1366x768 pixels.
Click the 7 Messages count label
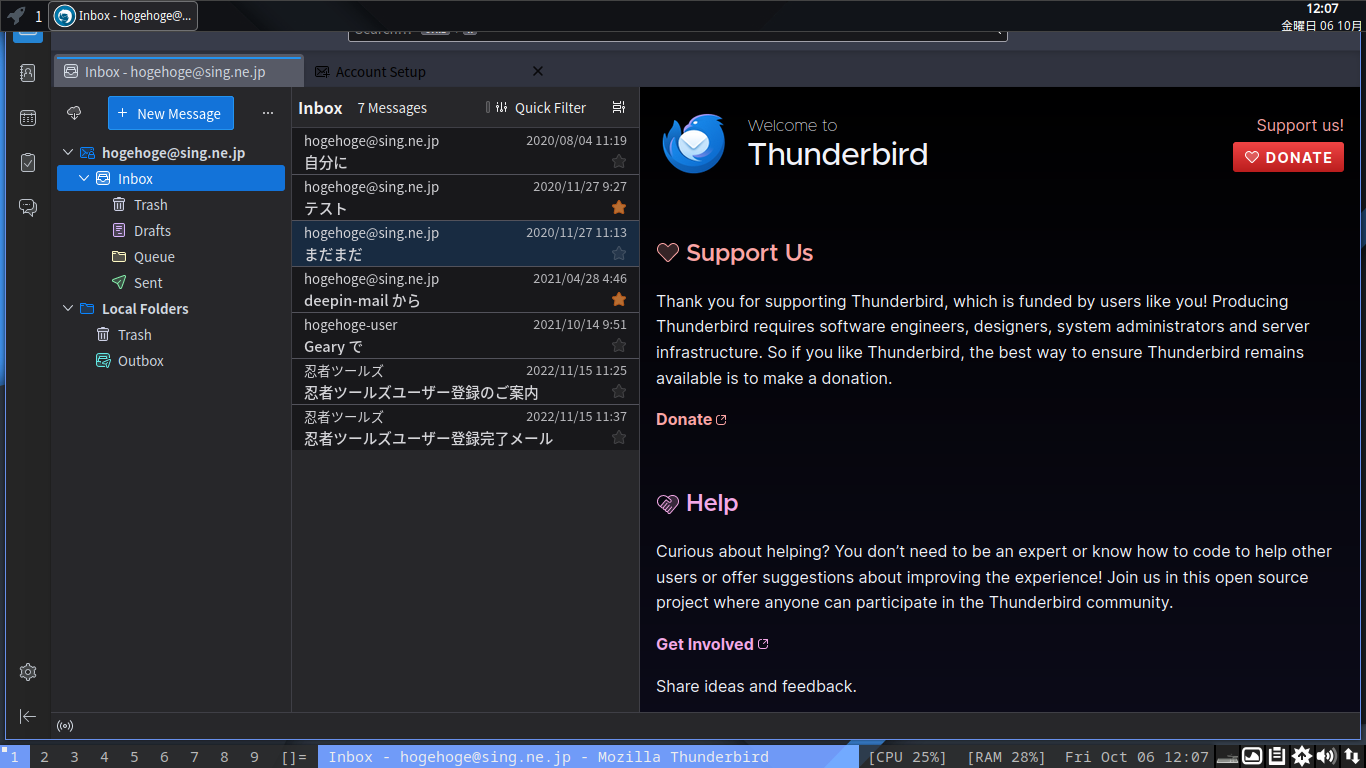point(392,108)
